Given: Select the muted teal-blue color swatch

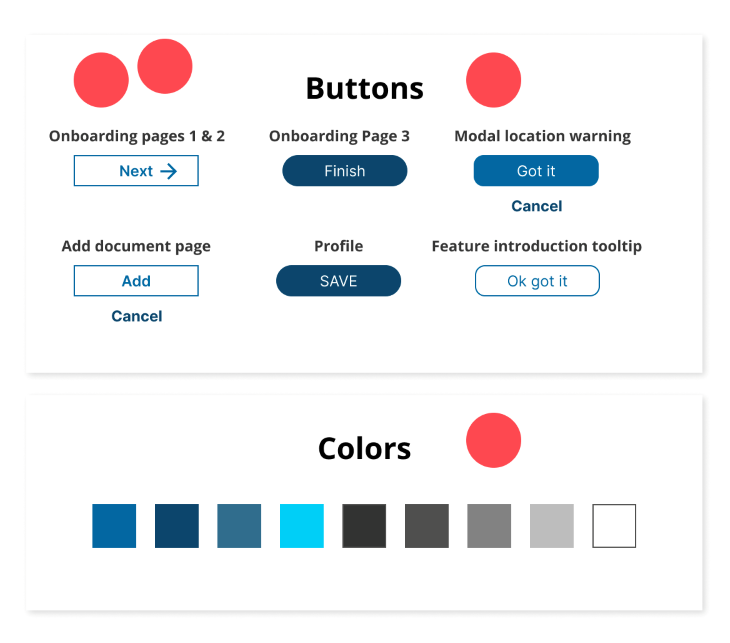Looking at the screenshot, I should click(239, 526).
